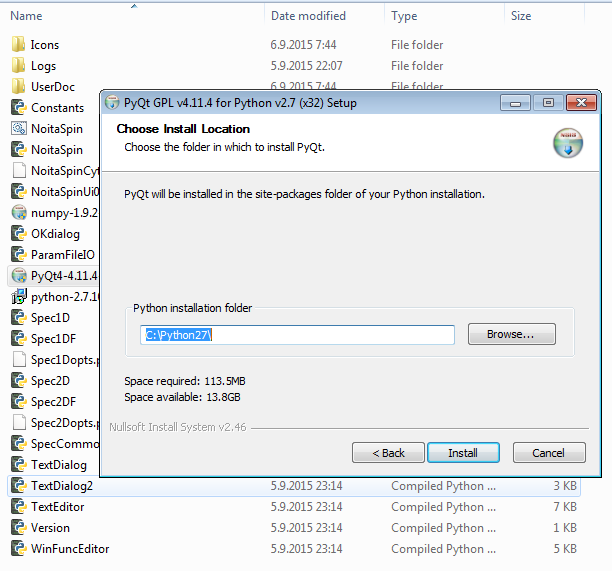Browse for Python installation folder
The height and width of the screenshot is (571, 612).
click(x=511, y=334)
